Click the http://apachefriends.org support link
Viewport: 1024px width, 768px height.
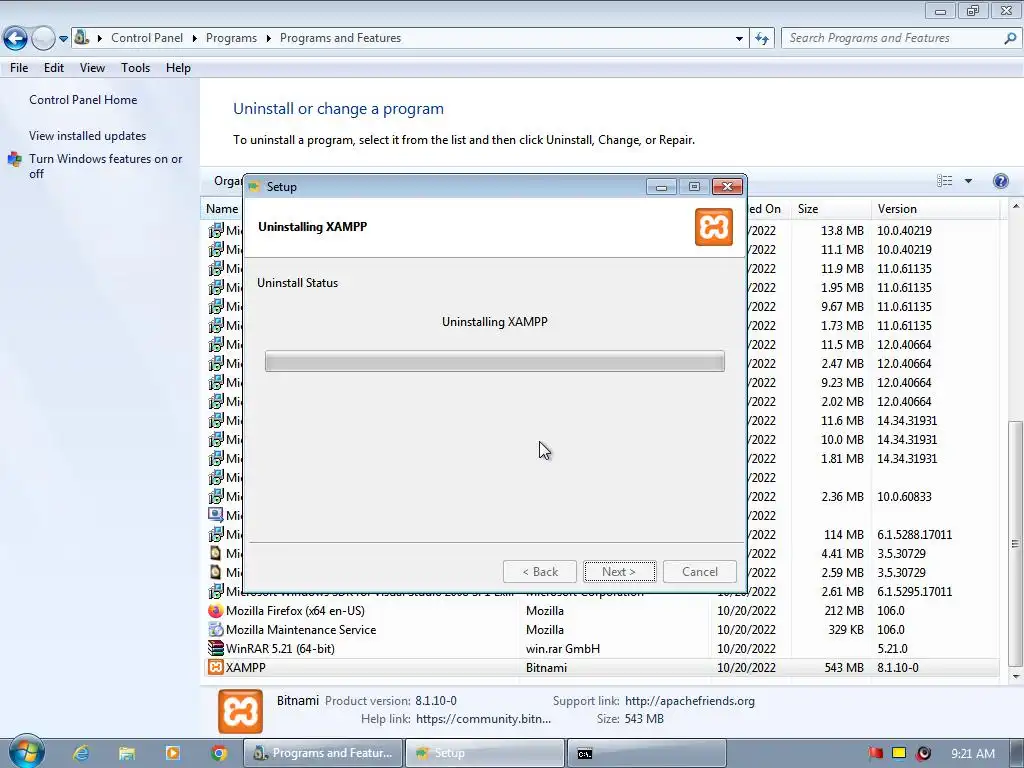point(690,701)
